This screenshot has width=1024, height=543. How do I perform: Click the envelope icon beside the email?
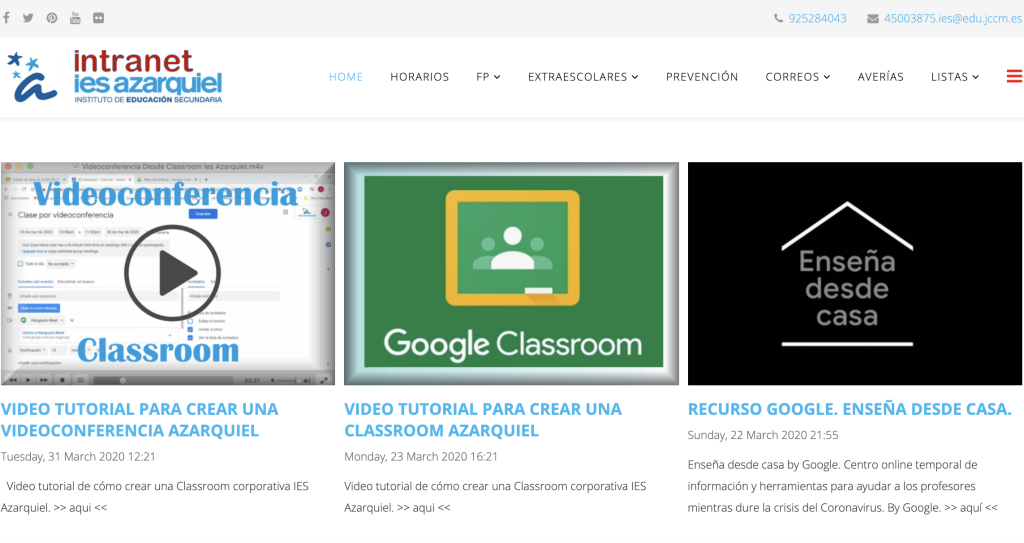pos(872,18)
